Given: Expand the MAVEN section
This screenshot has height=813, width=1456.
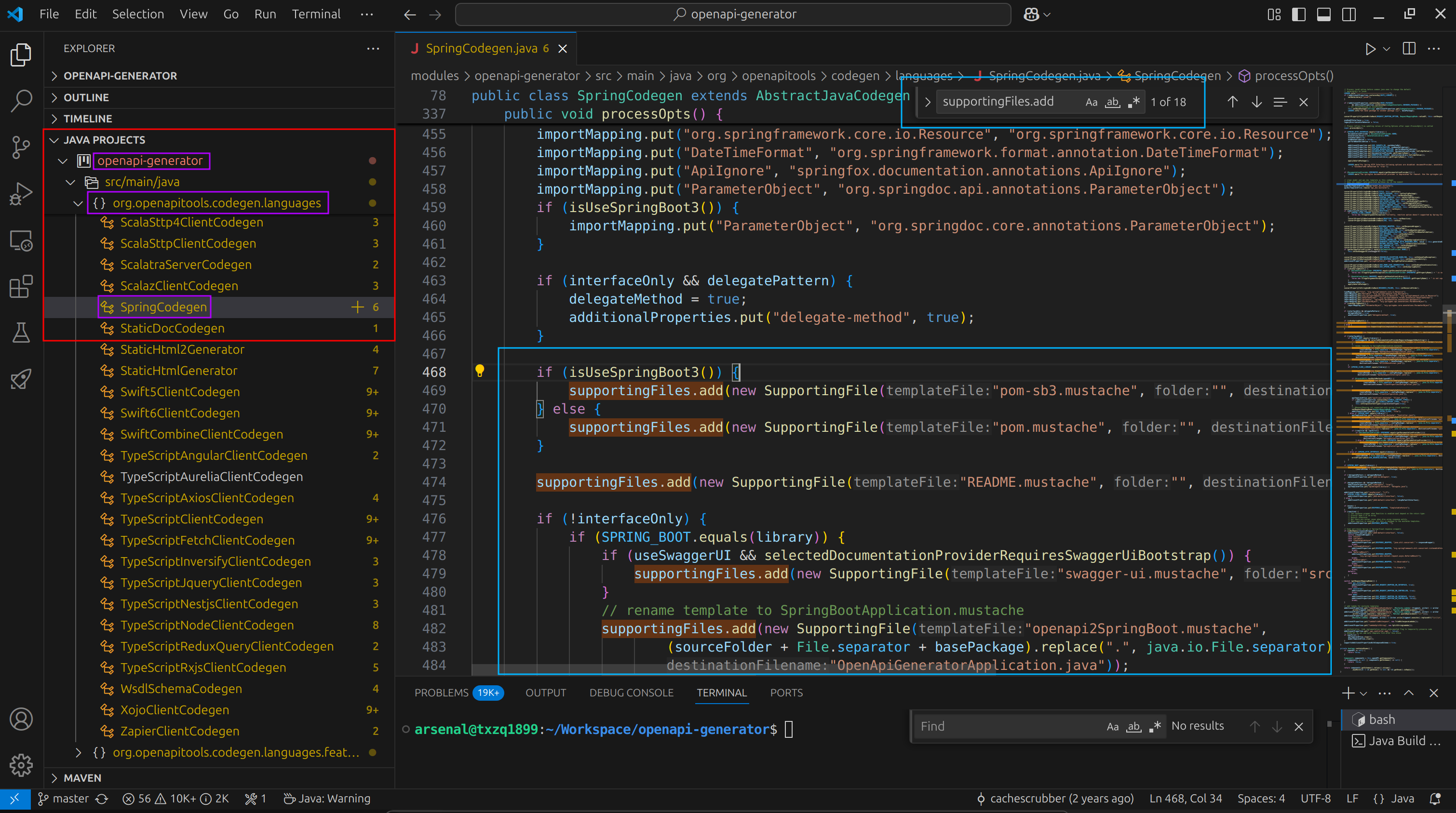Looking at the screenshot, I should (x=82, y=778).
